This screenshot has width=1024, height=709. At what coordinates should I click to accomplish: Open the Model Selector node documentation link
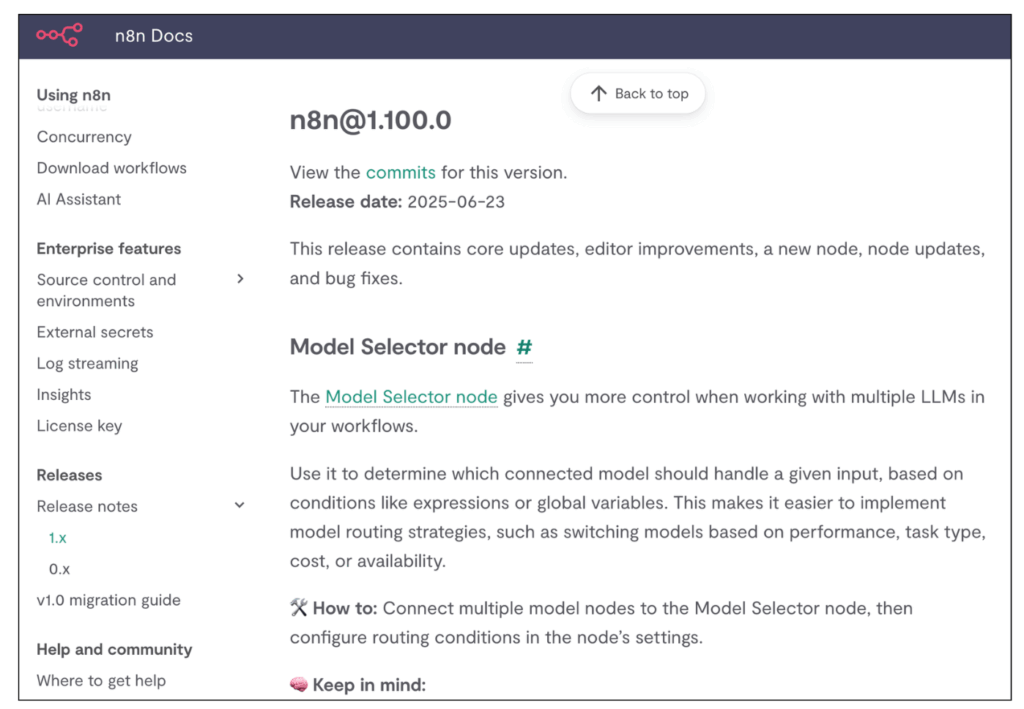point(411,397)
